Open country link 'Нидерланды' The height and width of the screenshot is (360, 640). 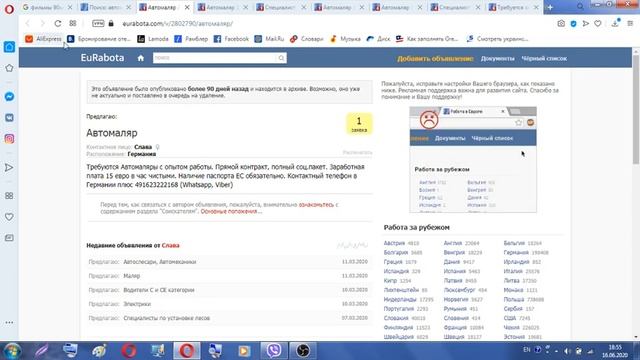point(400,299)
